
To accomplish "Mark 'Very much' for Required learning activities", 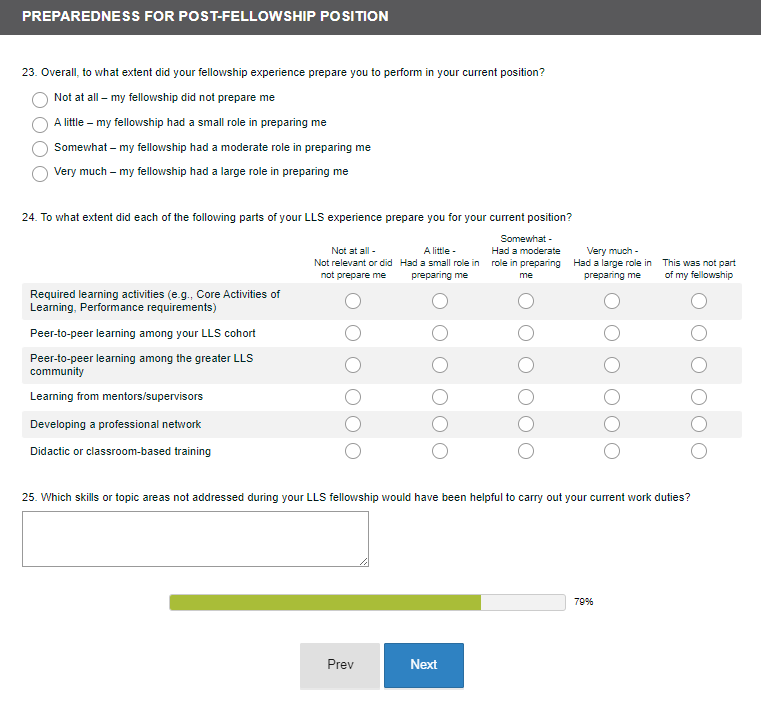I will 612,301.
